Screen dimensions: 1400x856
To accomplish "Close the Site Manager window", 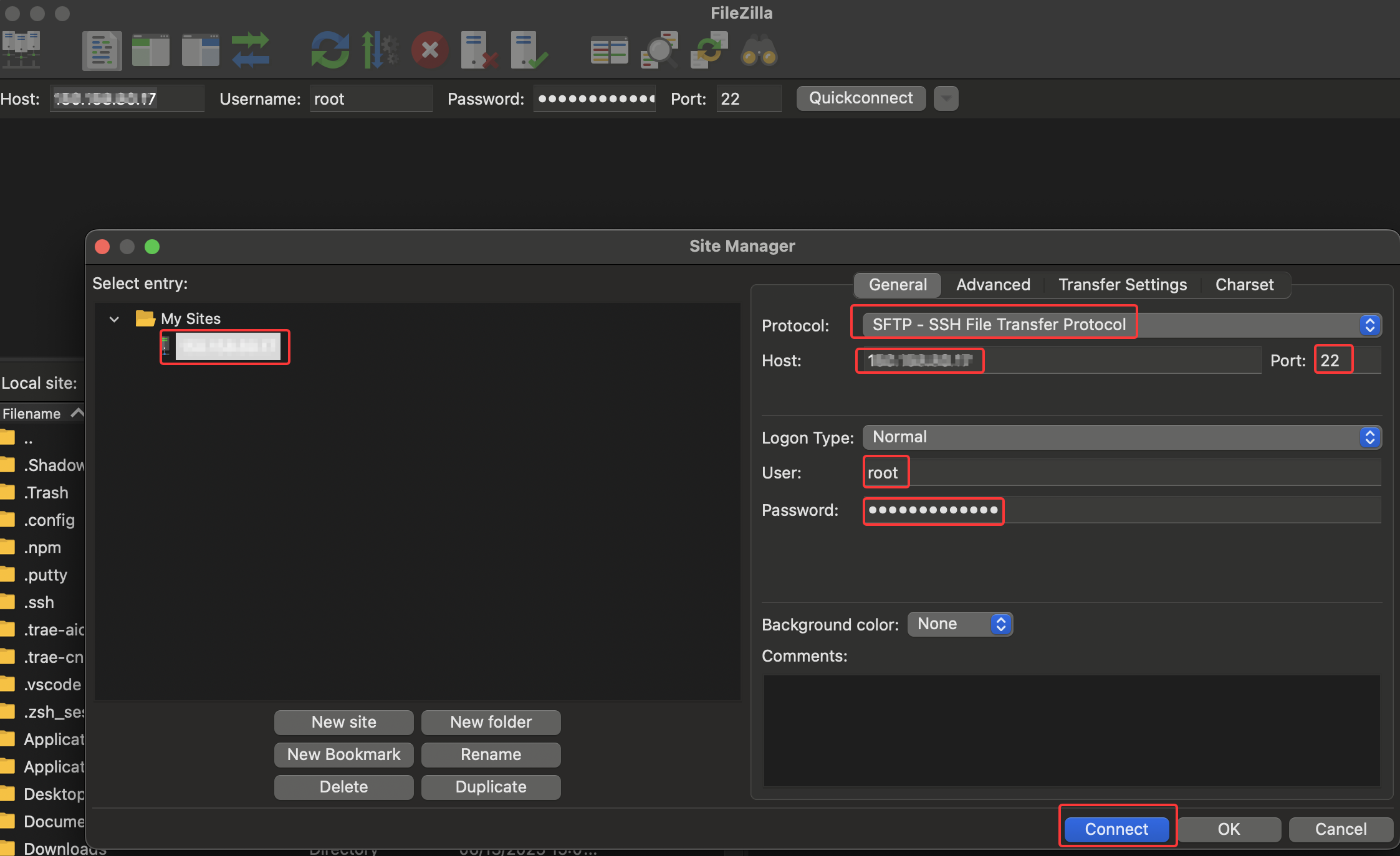I will click(x=102, y=247).
